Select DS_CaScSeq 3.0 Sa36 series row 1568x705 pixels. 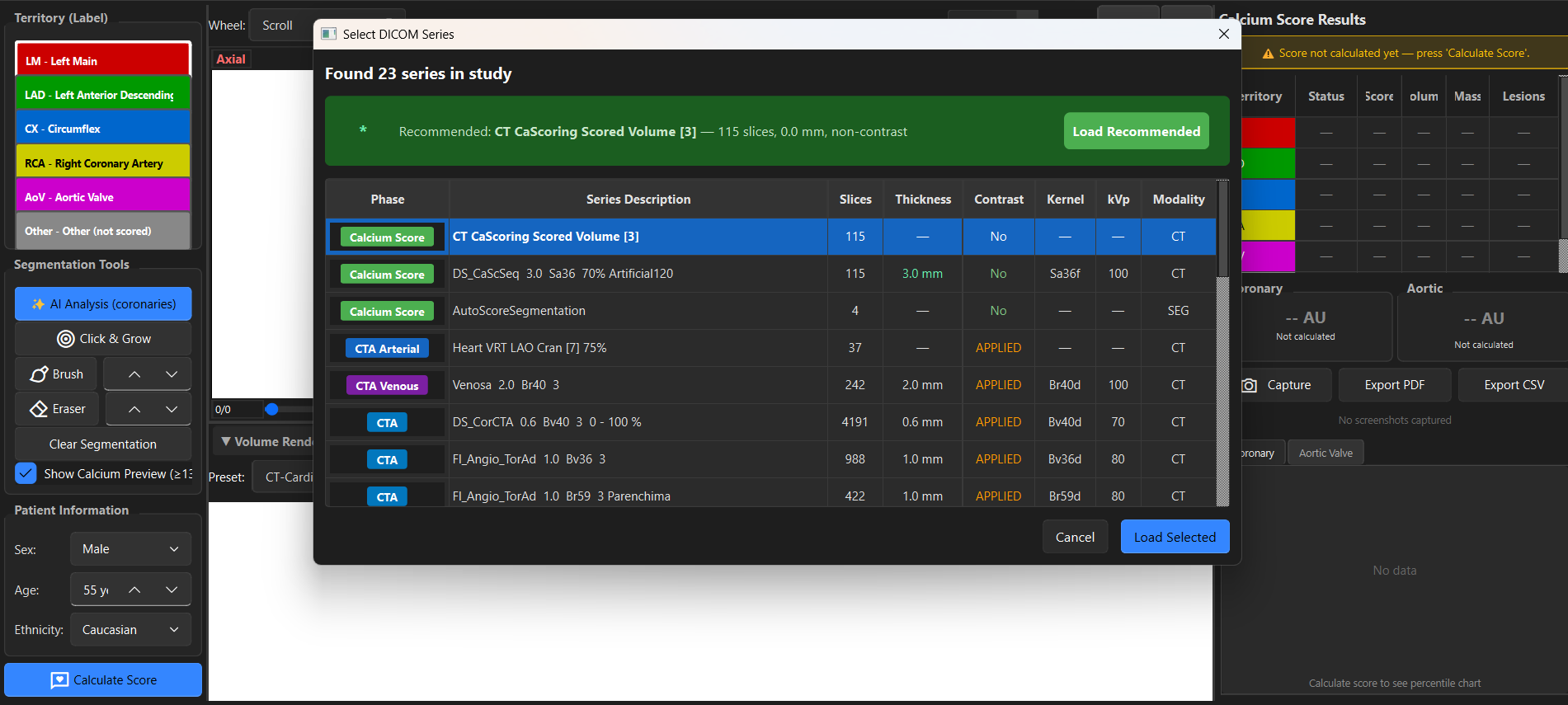771,274
